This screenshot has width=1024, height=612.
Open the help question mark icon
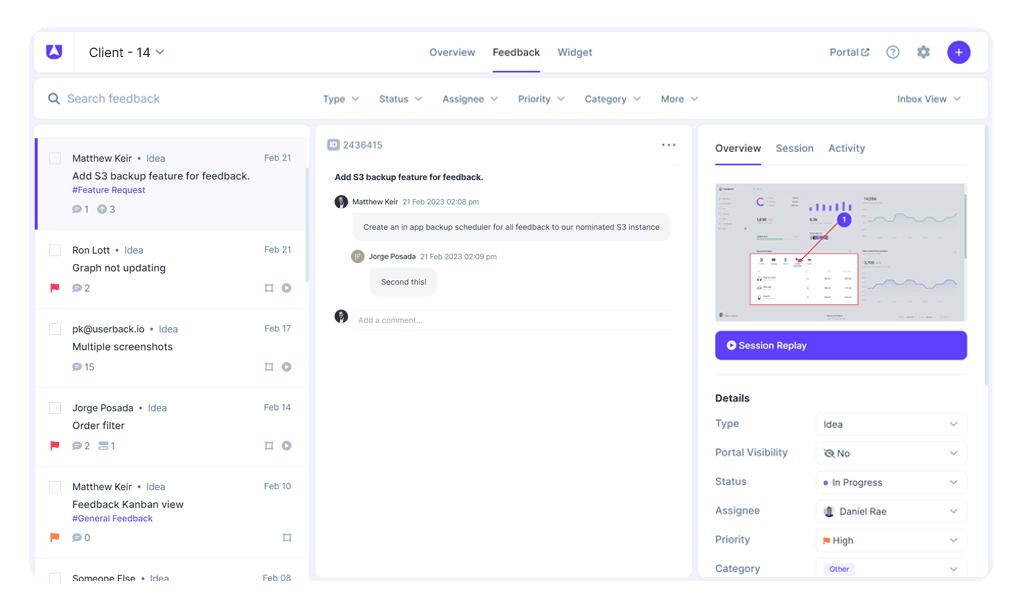point(893,52)
